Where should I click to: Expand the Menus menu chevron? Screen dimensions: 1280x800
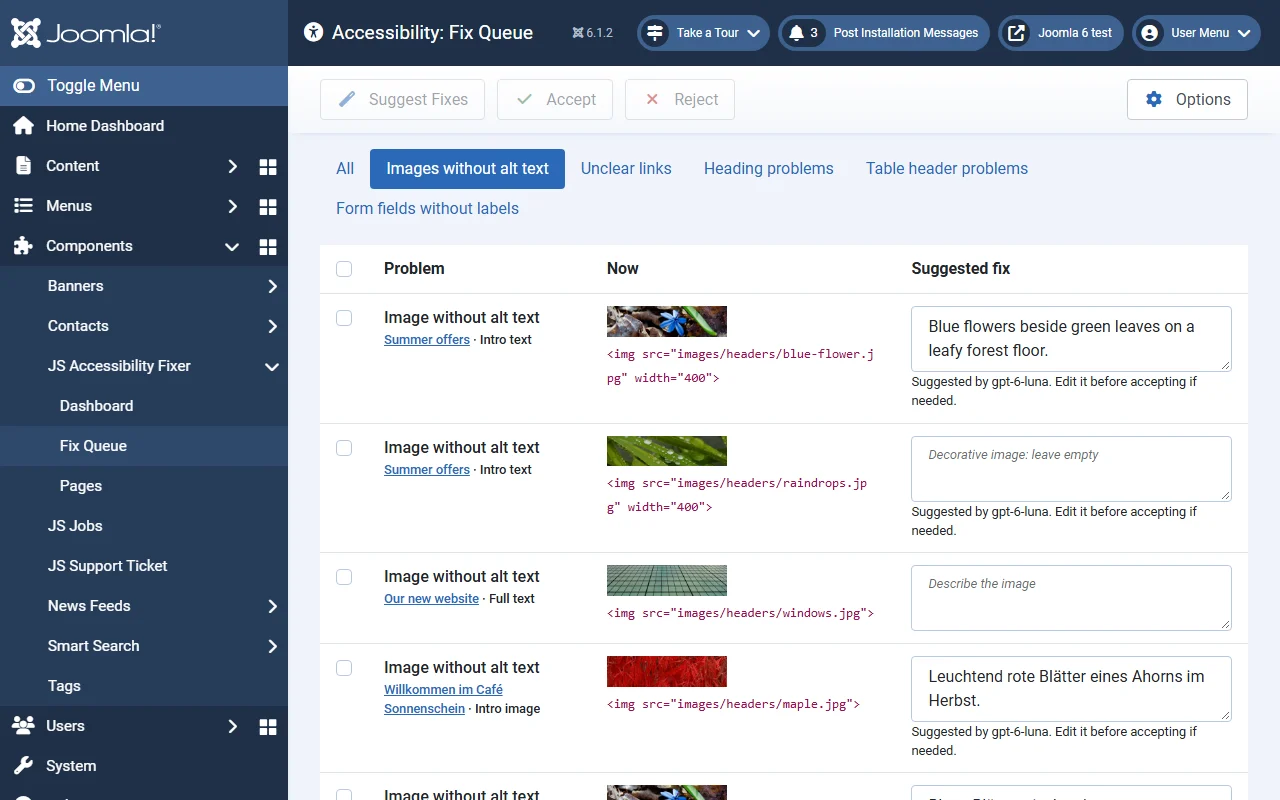[x=232, y=206]
